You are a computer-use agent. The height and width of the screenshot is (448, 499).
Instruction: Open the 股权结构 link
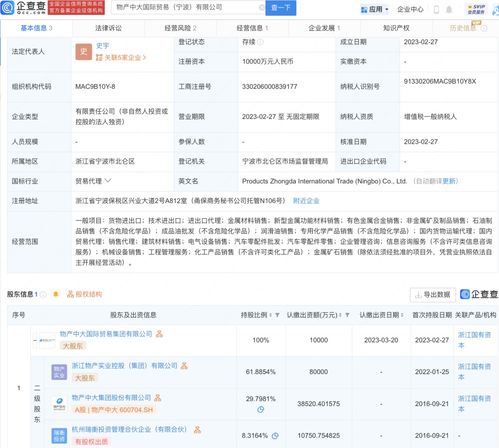point(85,294)
